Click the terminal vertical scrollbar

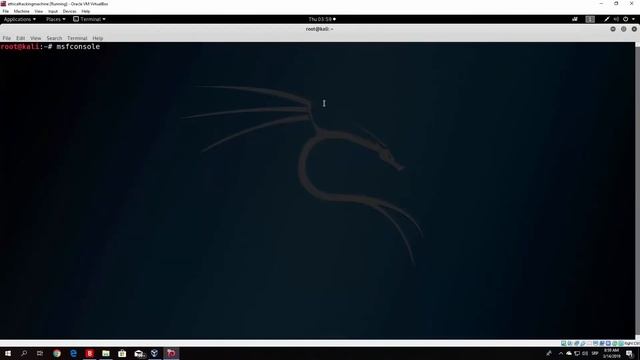[x=637, y=190]
